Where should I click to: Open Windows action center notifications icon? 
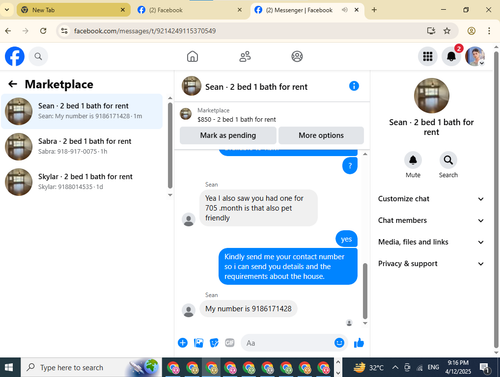coord(484,368)
